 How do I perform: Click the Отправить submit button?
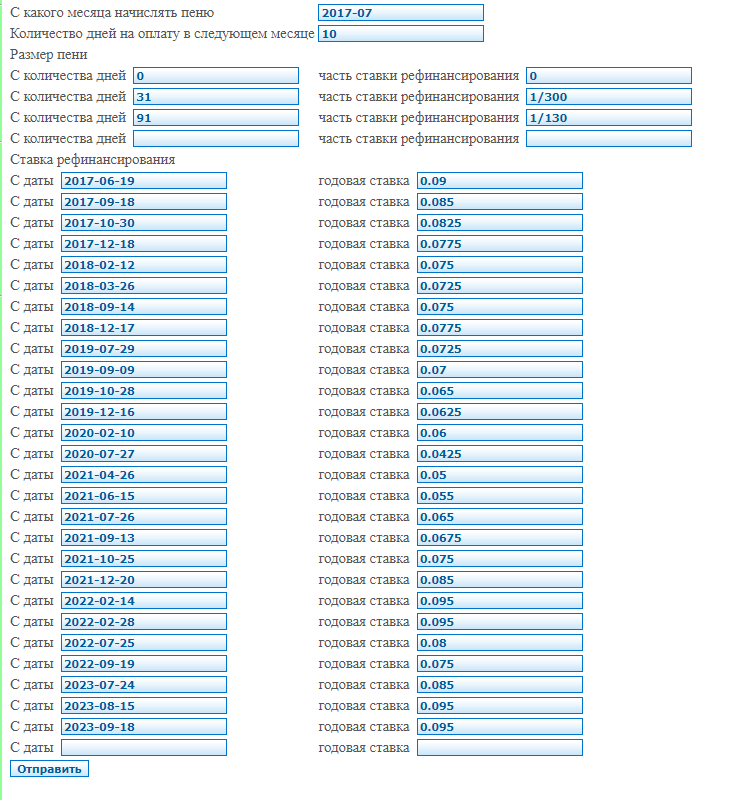coord(49,768)
